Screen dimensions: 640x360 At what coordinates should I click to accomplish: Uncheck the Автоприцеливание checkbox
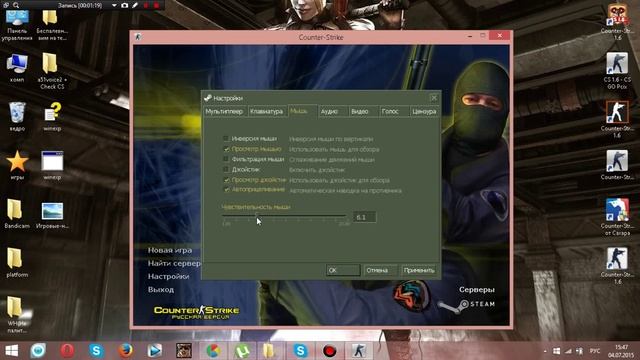click(226, 190)
